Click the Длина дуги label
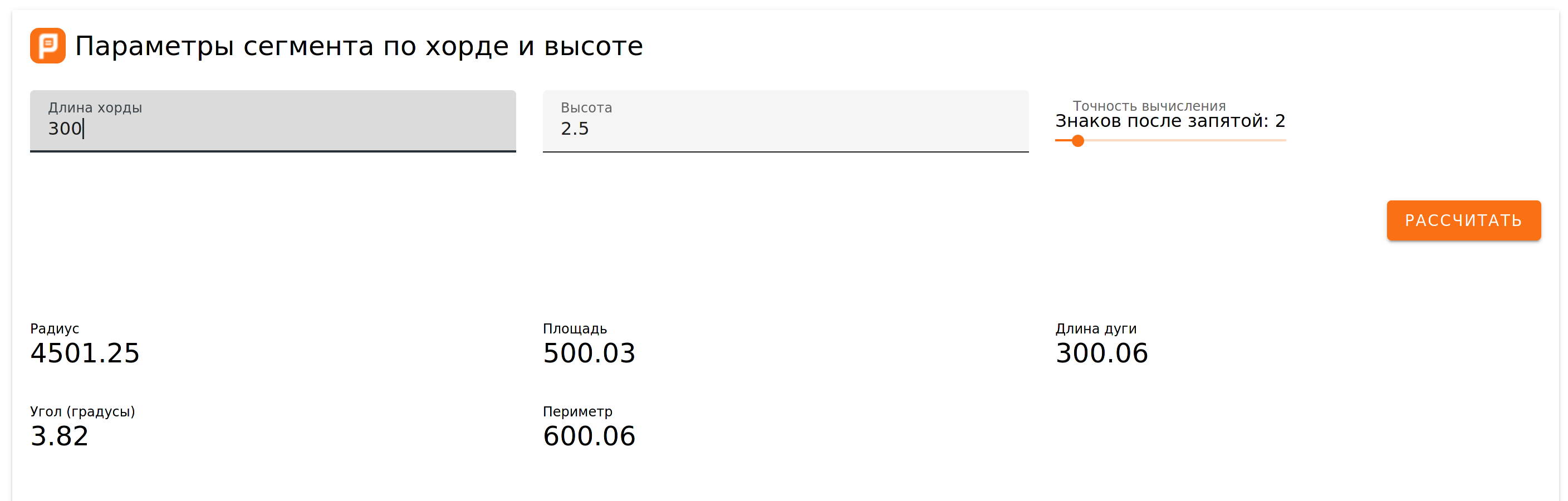Screen dimensions: 1568x501 1095,329
